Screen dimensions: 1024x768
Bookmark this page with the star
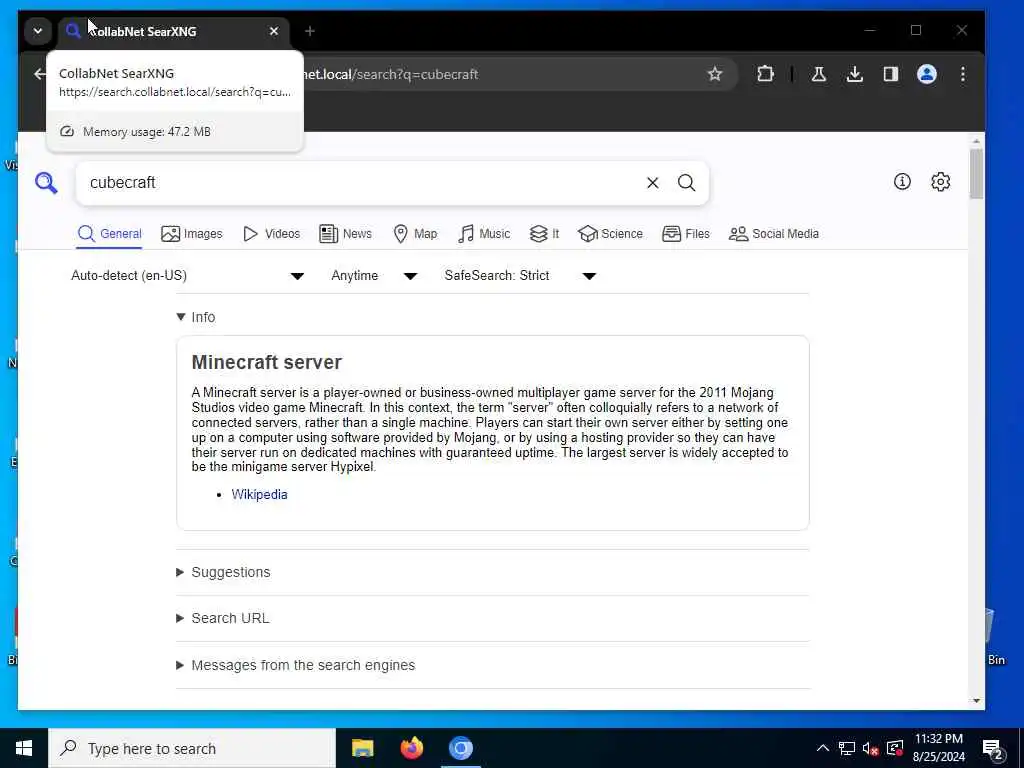pos(715,74)
